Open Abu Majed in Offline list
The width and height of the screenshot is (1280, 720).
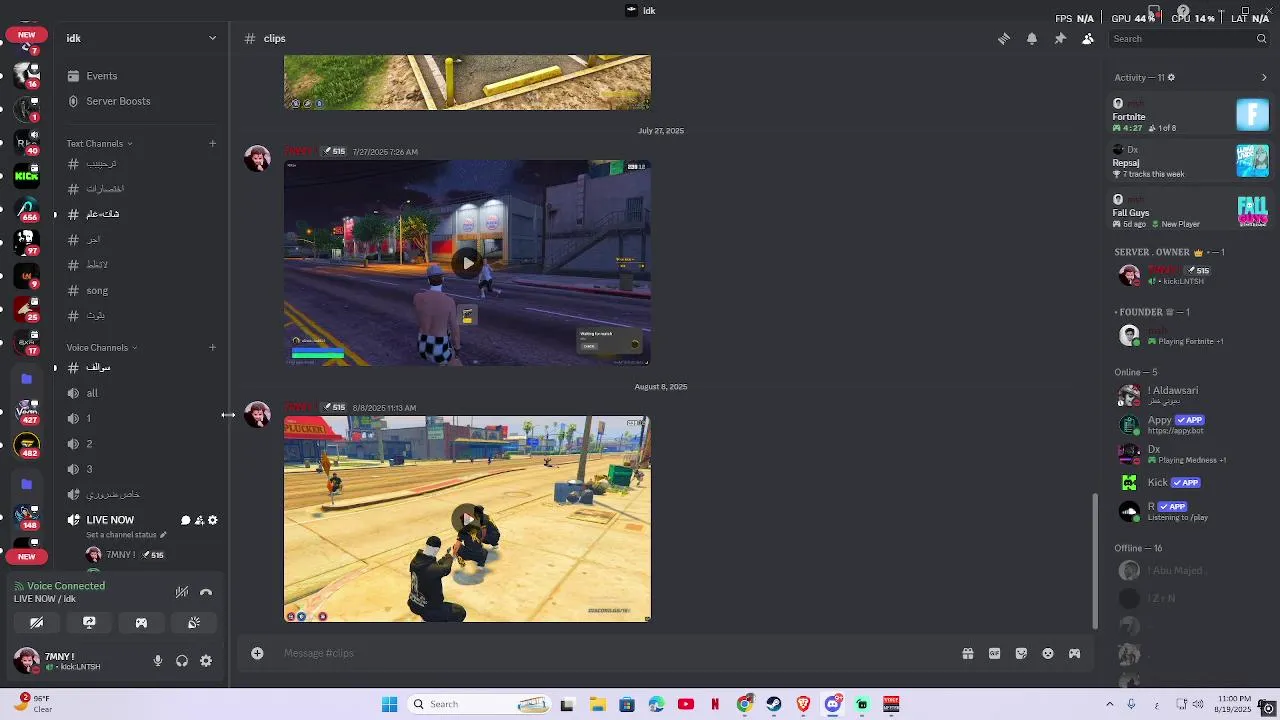point(1190,570)
